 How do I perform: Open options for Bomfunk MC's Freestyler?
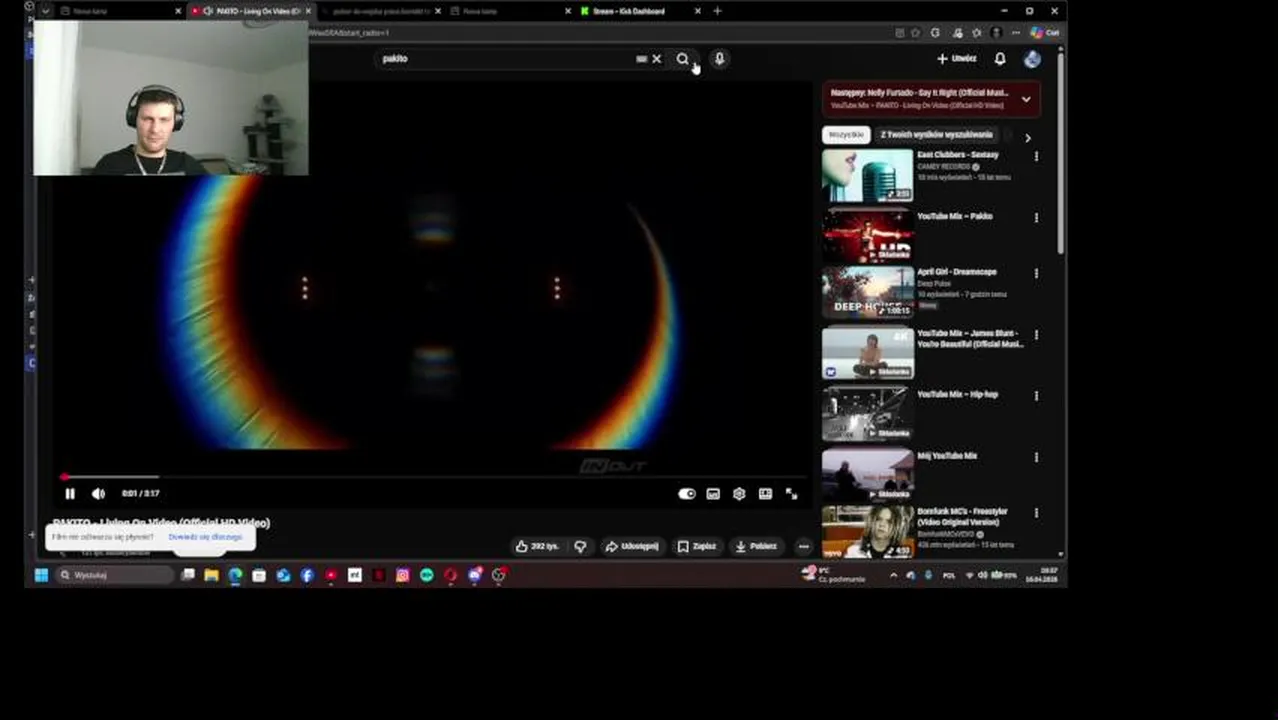[1036, 513]
